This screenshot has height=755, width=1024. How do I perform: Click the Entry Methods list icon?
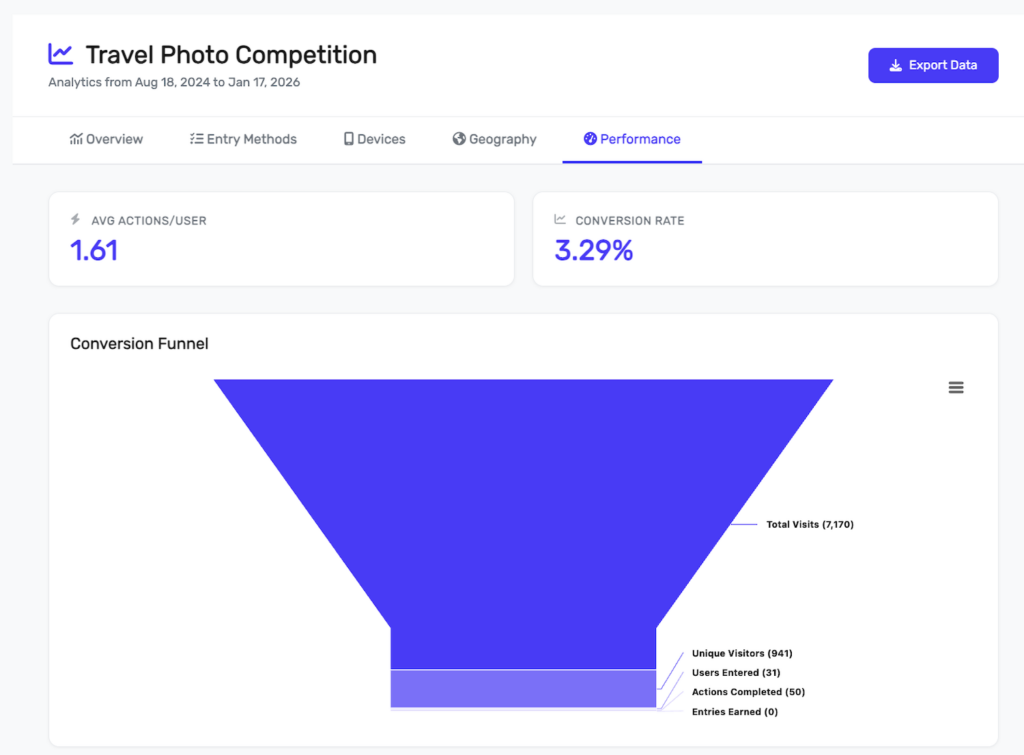click(197, 139)
